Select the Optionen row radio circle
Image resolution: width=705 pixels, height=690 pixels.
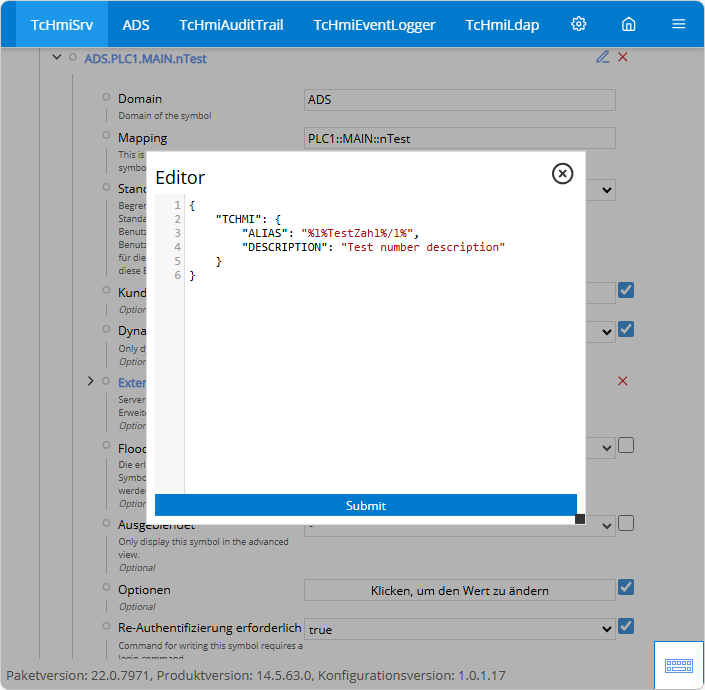coord(106,587)
